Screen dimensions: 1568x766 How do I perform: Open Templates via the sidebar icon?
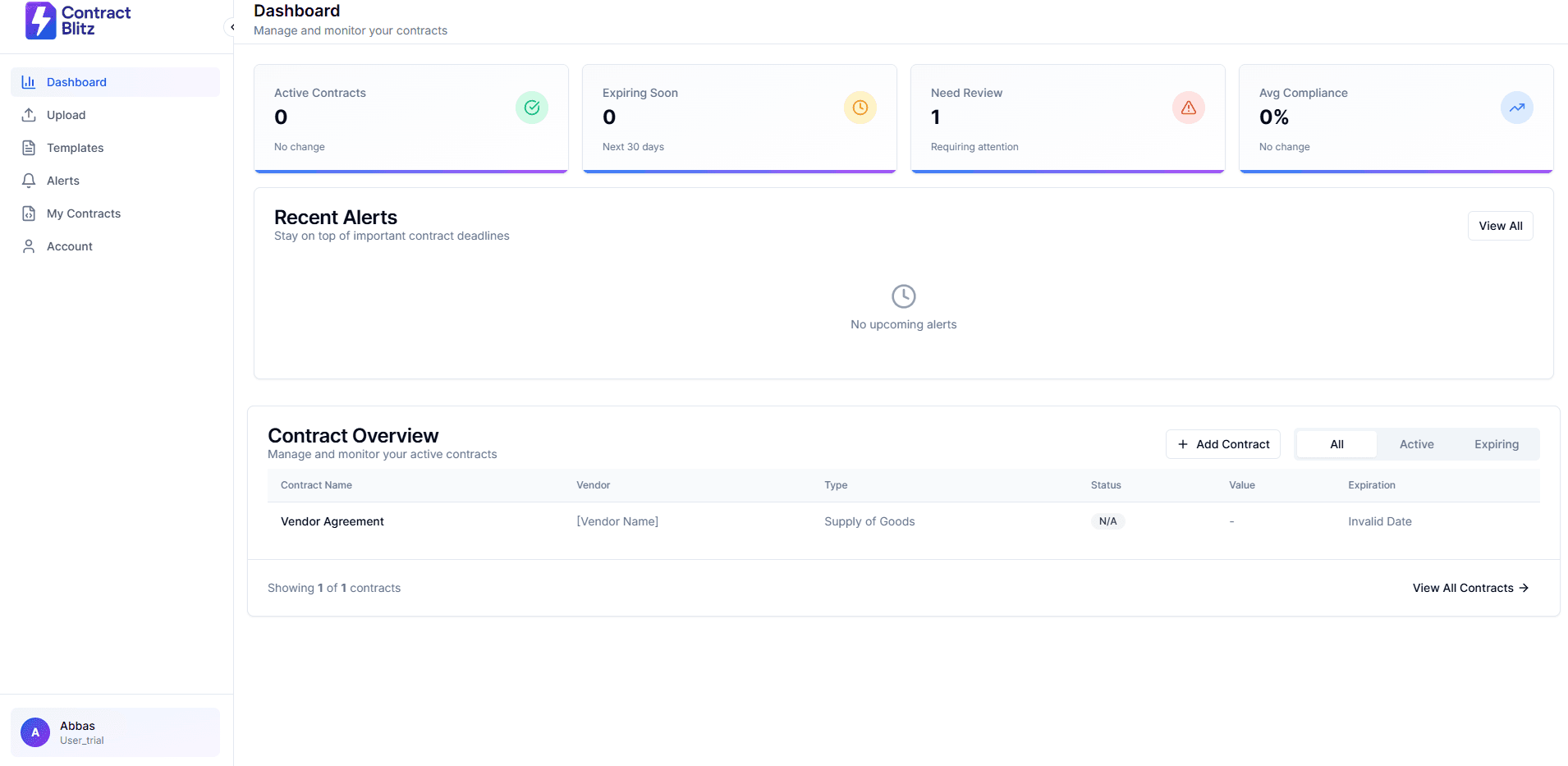pos(28,148)
